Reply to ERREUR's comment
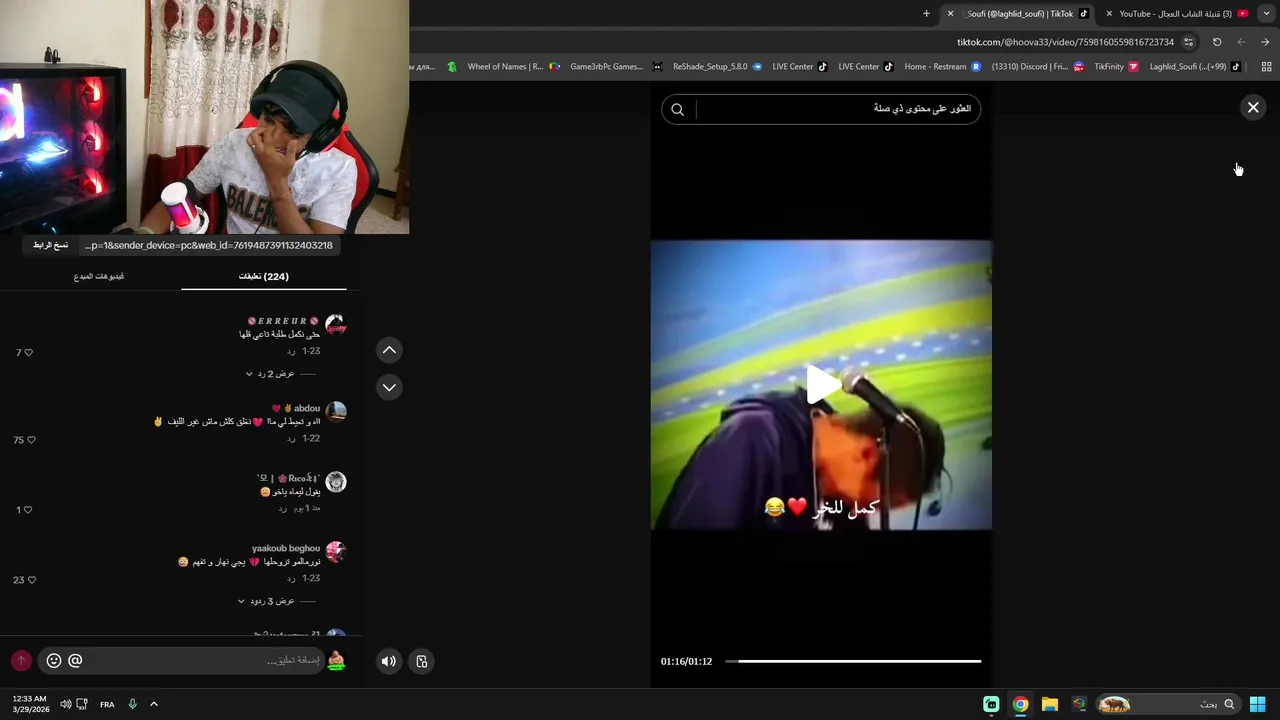1280x720 pixels. (291, 352)
